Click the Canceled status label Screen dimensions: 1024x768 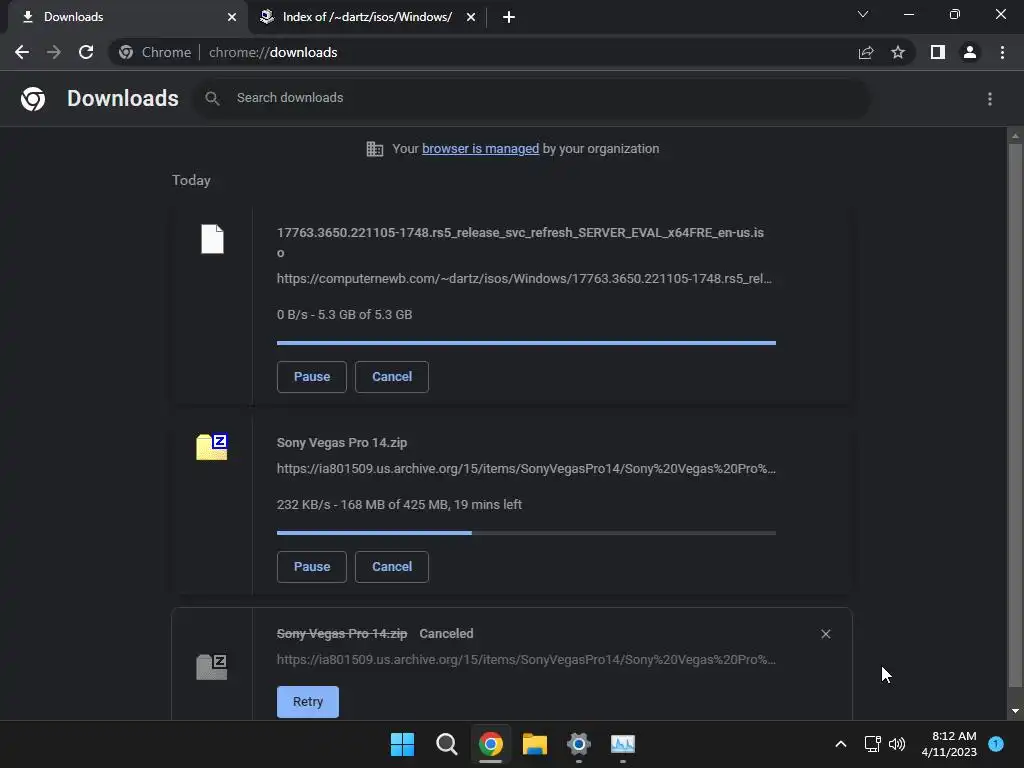tap(446, 634)
